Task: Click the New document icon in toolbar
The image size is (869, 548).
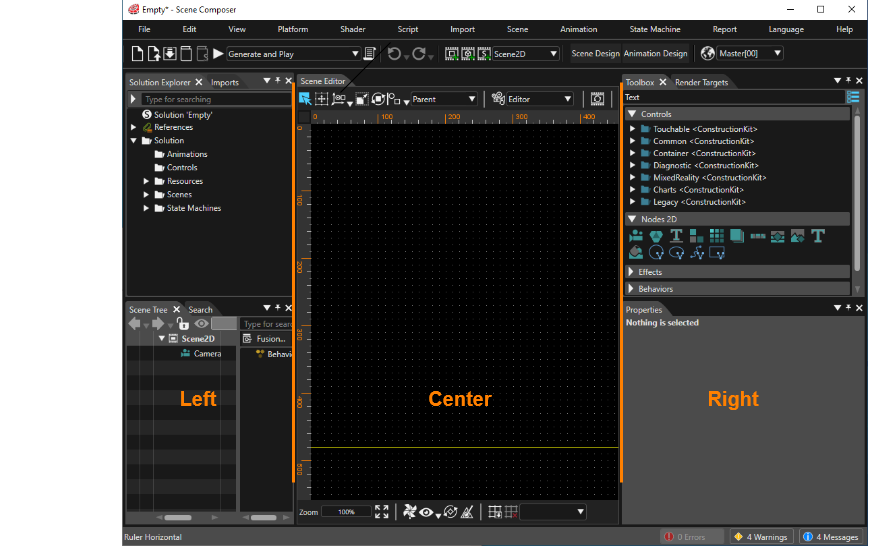Action: pos(137,54)
